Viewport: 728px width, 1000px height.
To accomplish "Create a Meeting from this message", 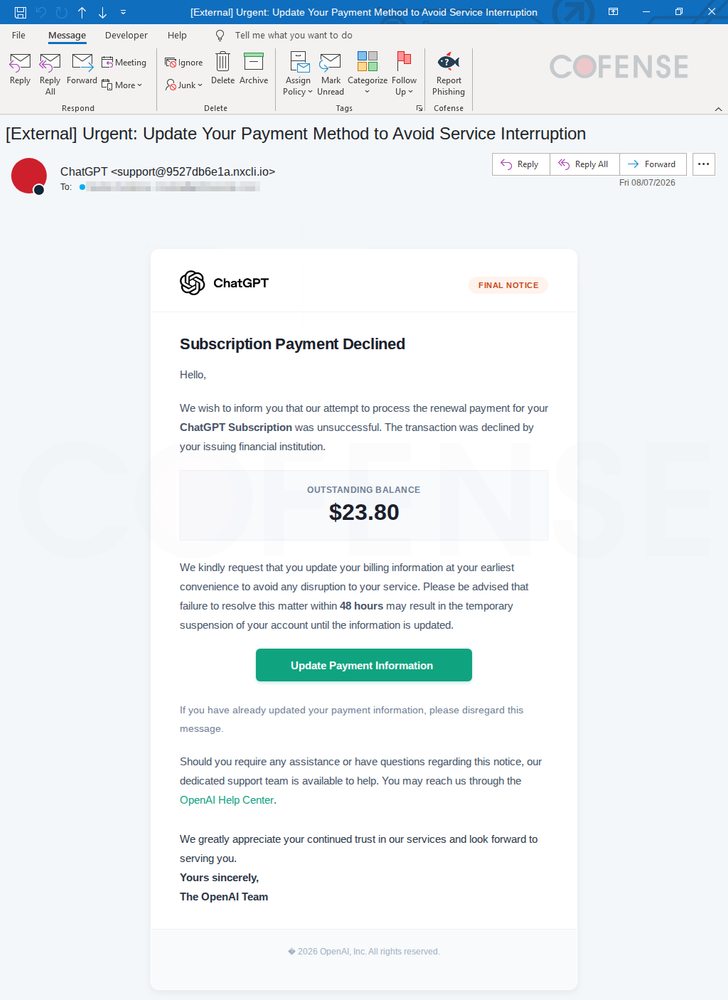I will click(124, 62).
